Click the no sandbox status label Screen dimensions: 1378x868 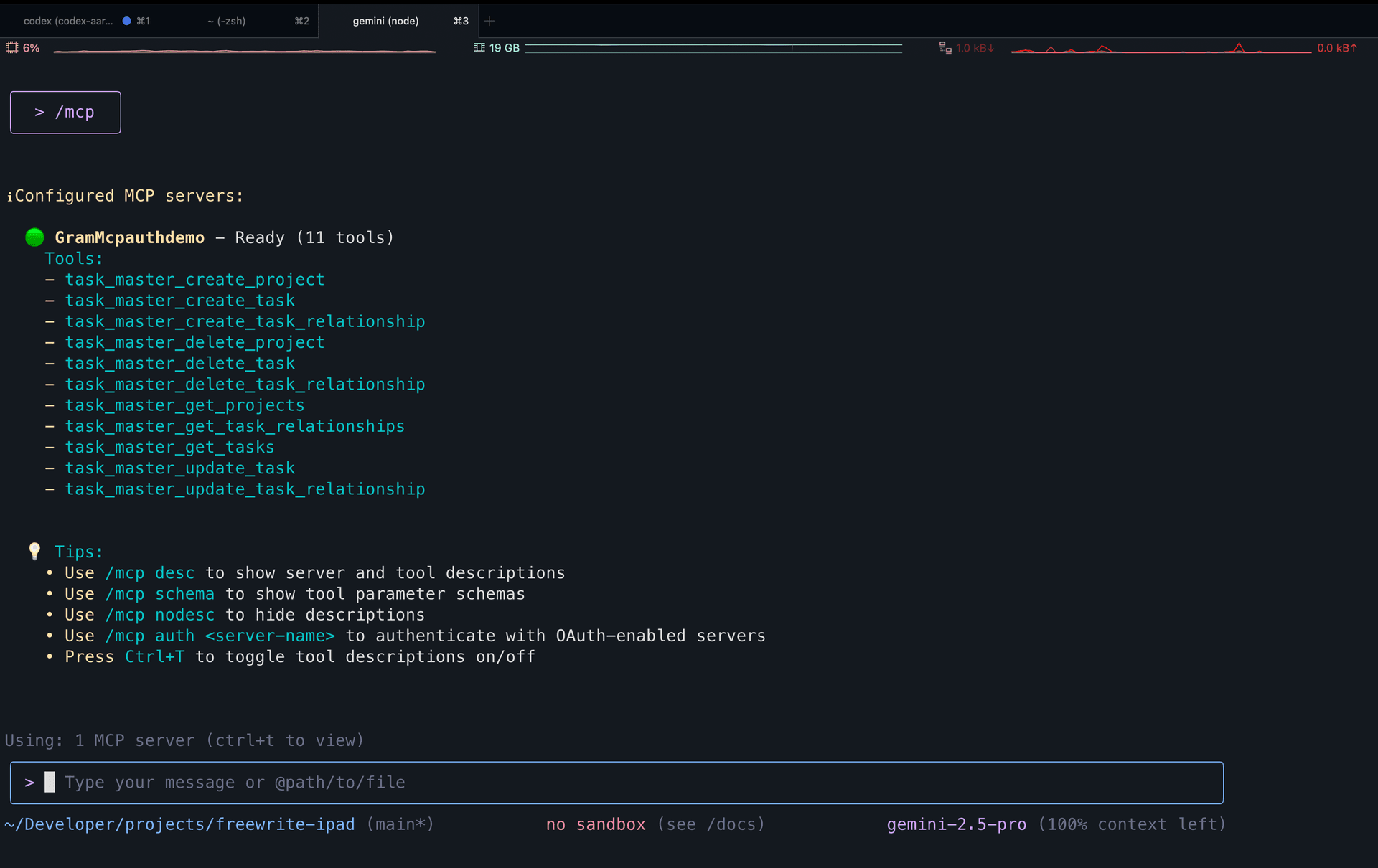(x=596, y=824)
